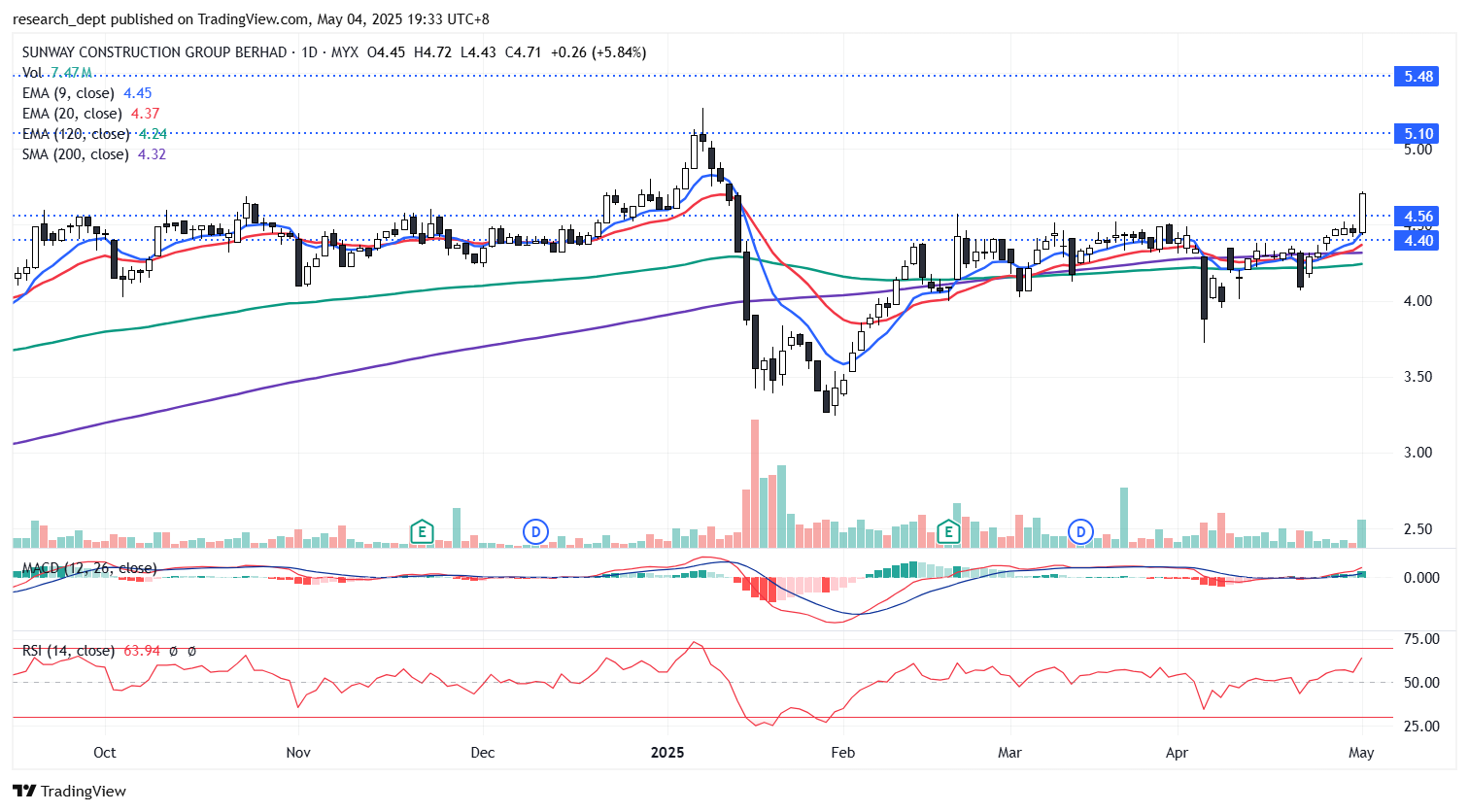Viewport: 1469px width, 812px height.
Task: Click the 3.50 price axis label
Action: 1418,377
